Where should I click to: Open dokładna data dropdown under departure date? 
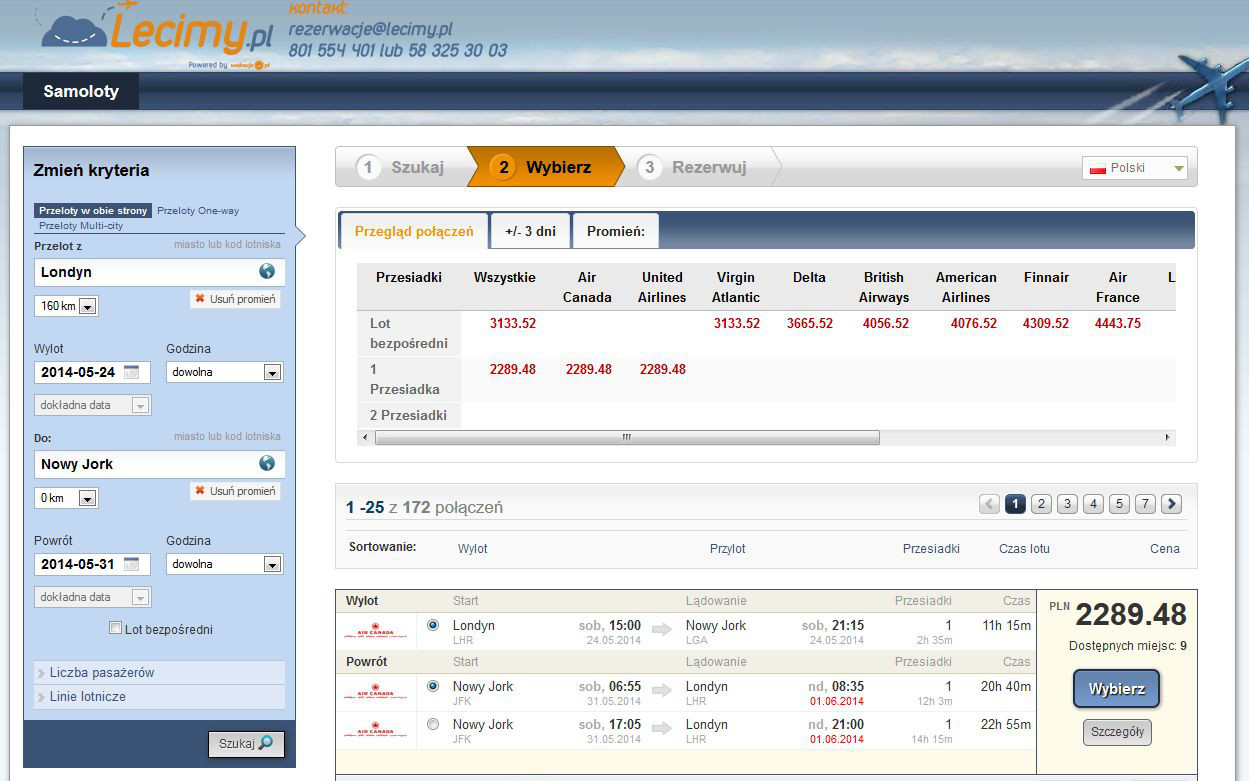(93, 405)
